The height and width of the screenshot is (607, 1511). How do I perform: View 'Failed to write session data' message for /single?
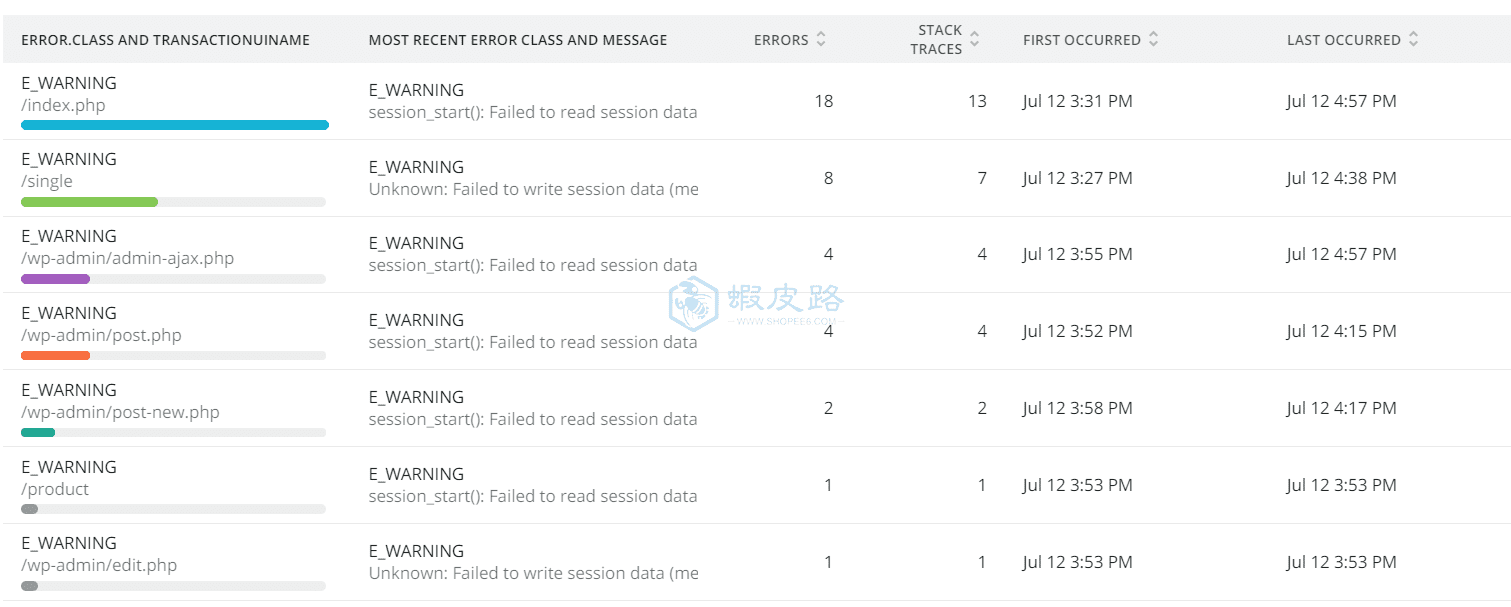pos(534,189)
